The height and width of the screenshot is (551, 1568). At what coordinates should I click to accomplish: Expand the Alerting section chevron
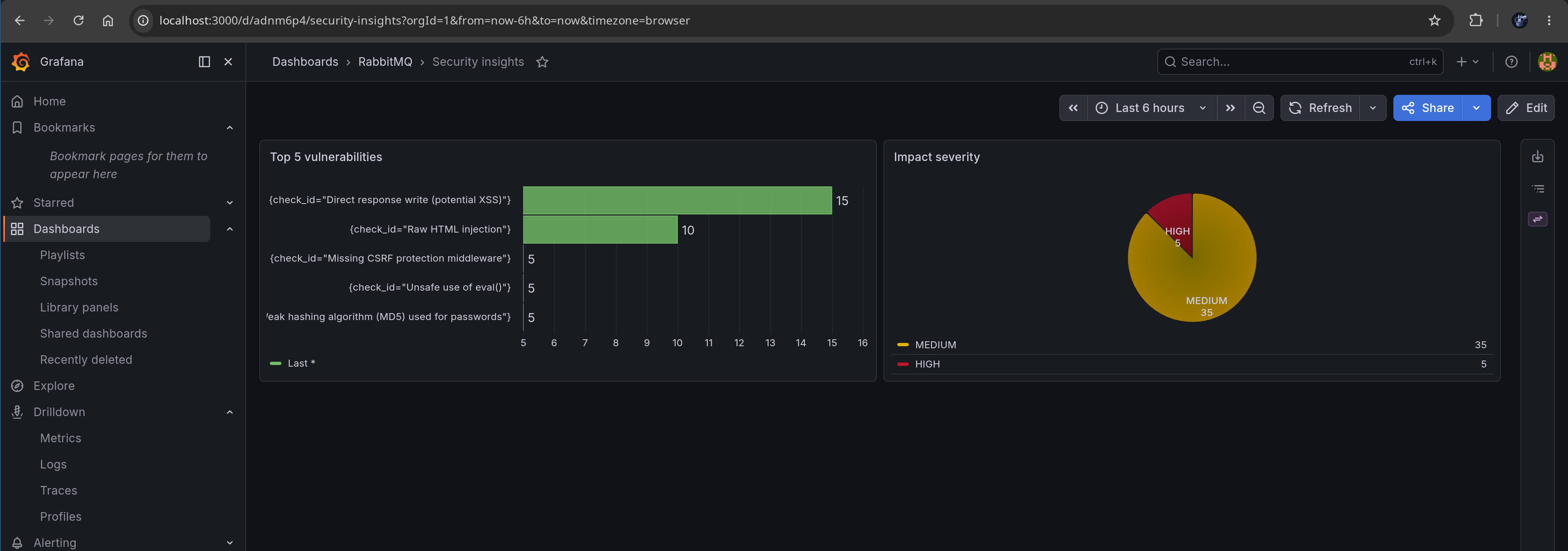pyautogui.click(x=229, y=542)
